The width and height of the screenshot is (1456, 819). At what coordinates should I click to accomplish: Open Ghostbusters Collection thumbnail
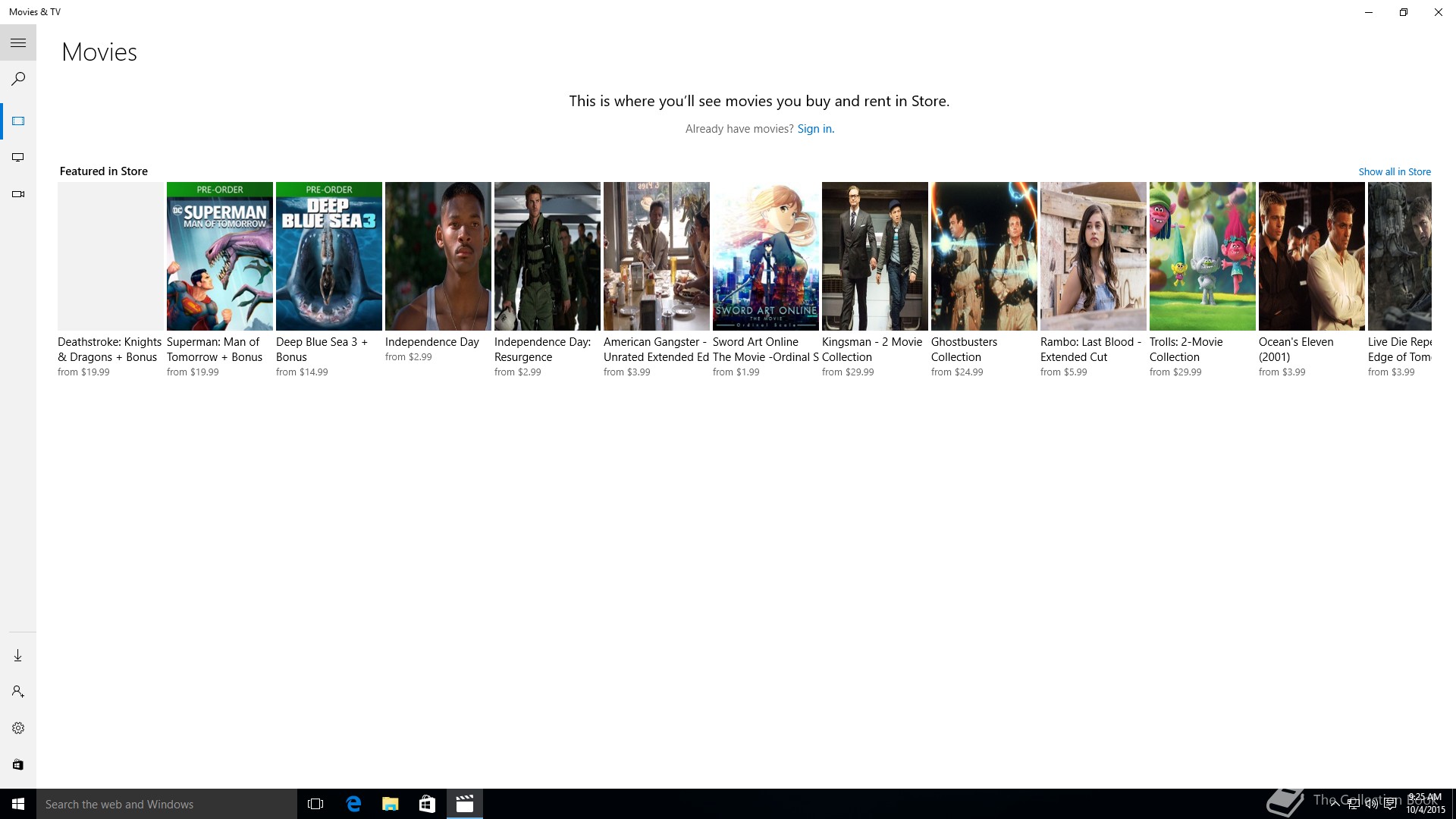(984, 256)
